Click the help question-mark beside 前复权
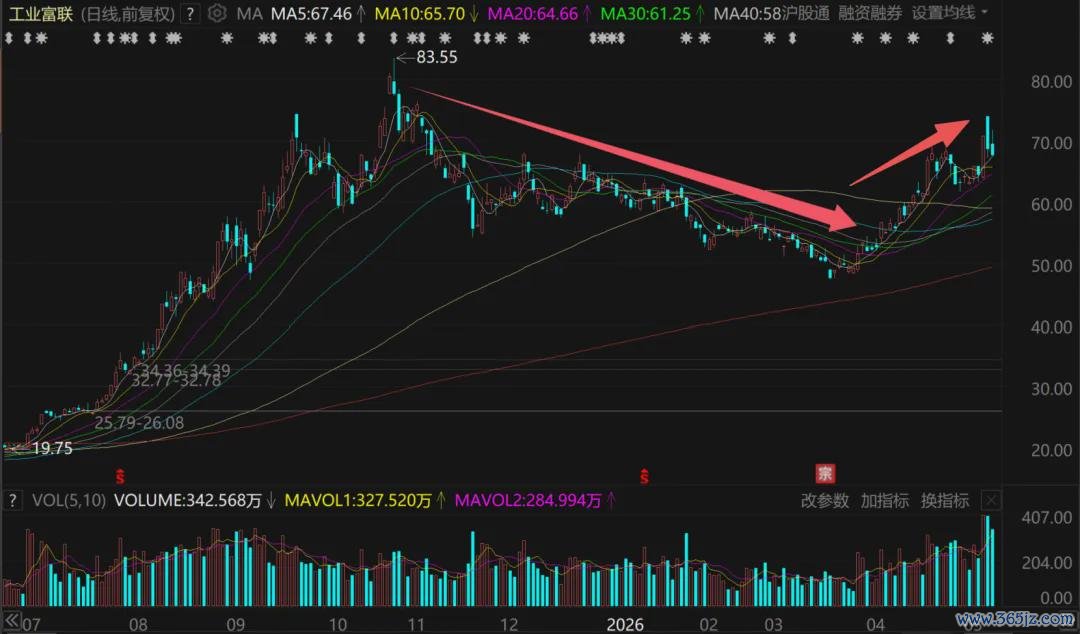The height and width of the screenshot is (634, 1080). [190, 13]
